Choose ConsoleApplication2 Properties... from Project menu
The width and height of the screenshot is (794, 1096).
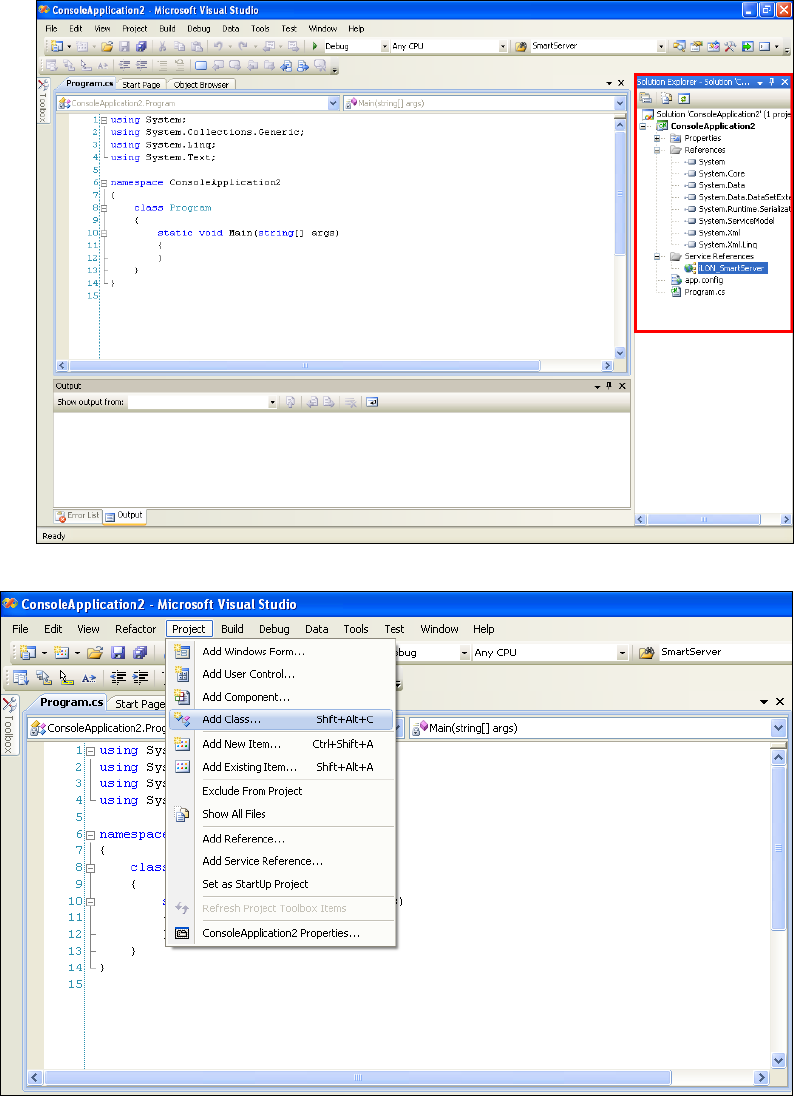pyautogui.click(x=281, y=933)
